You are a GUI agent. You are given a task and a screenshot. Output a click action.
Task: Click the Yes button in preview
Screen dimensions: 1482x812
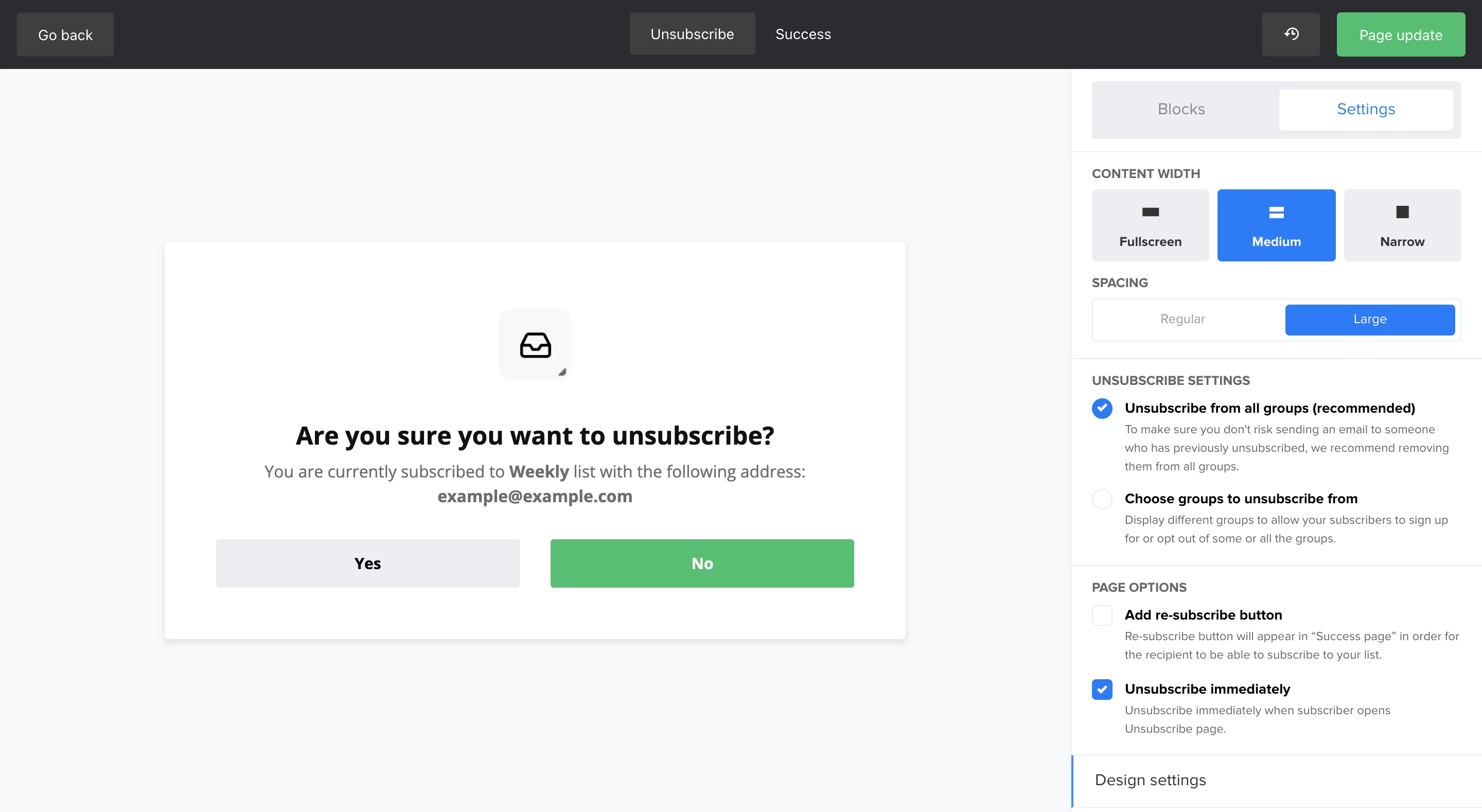367,563
